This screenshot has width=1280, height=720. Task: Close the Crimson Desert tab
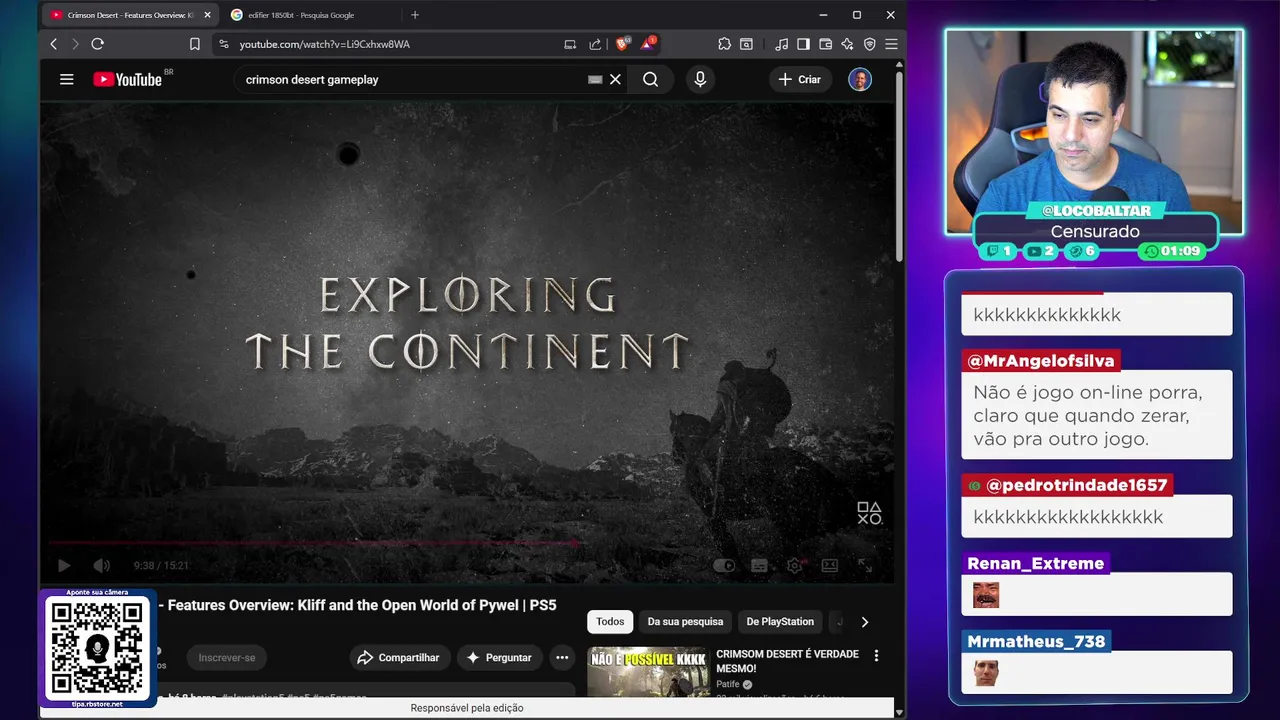click(x=207, y=15)
